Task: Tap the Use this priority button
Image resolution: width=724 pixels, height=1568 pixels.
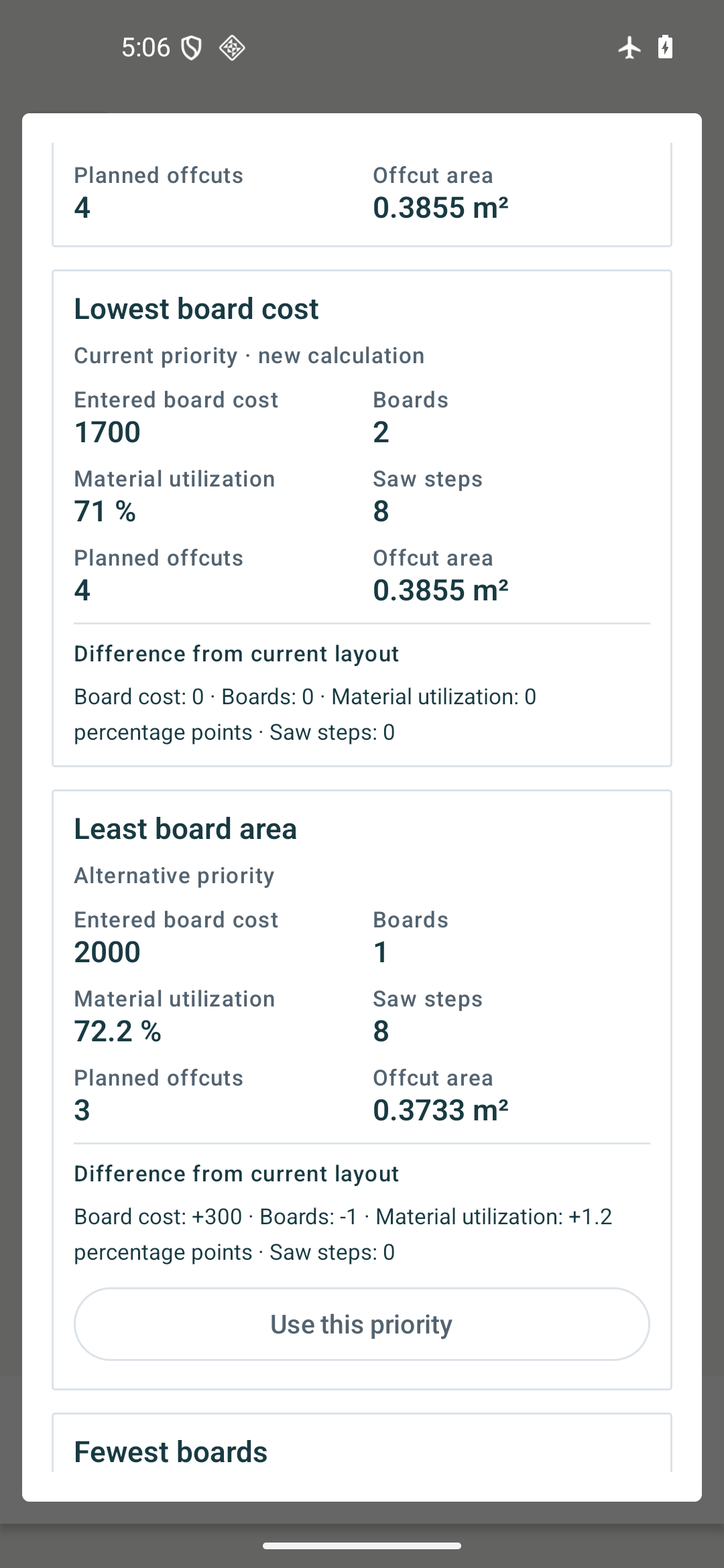Action: 362,1324
